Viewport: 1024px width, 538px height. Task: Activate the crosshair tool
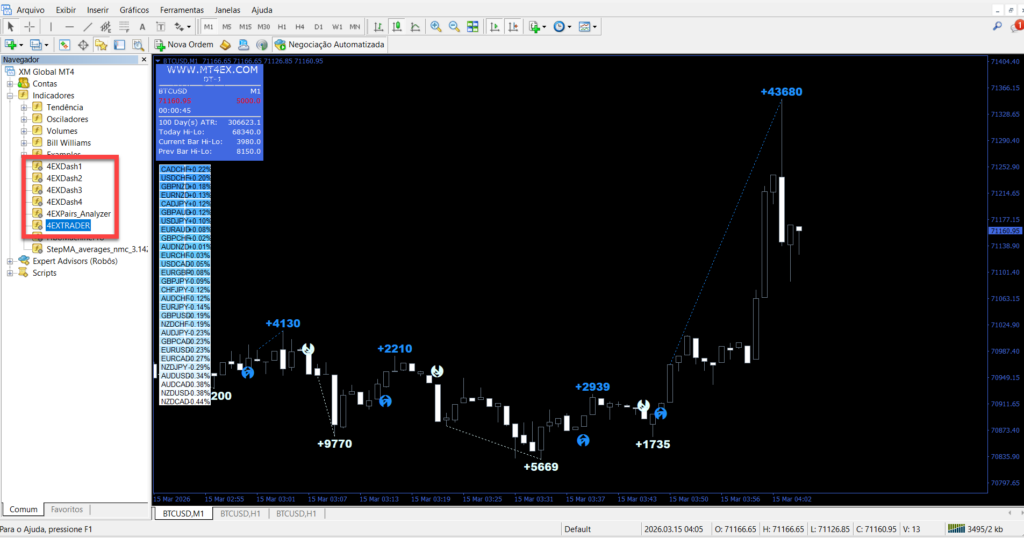click(x=29, y=27)
